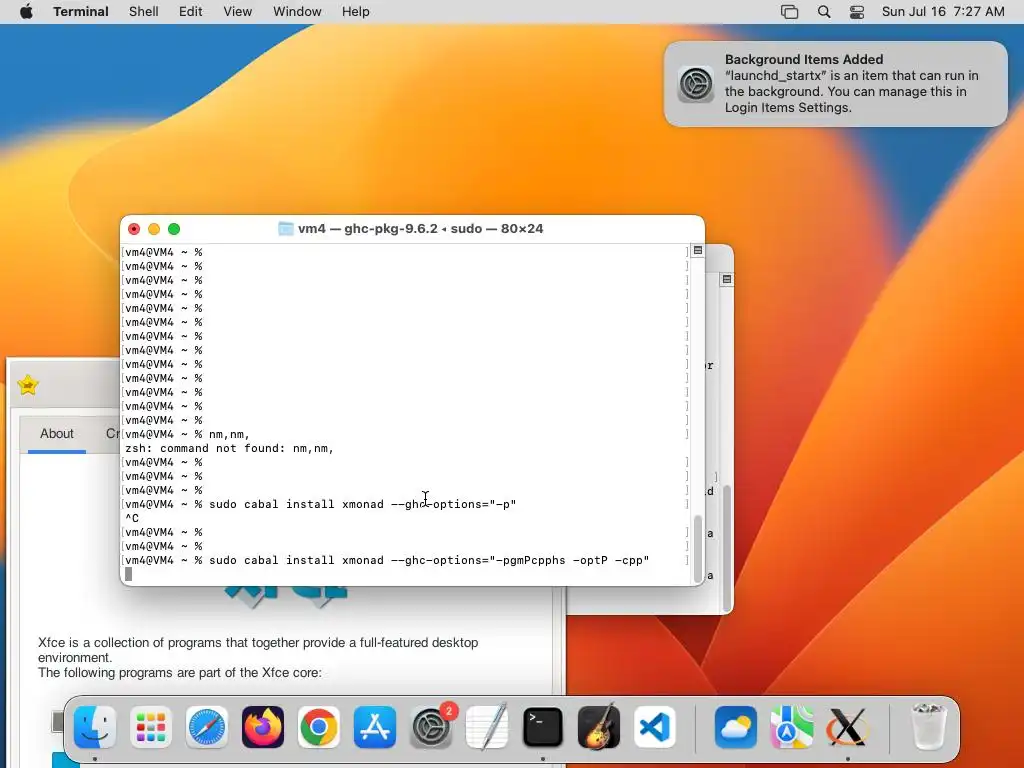
Task: Open the Background Items Added notification
Action: pyautogui.click(x=836, y=84)
